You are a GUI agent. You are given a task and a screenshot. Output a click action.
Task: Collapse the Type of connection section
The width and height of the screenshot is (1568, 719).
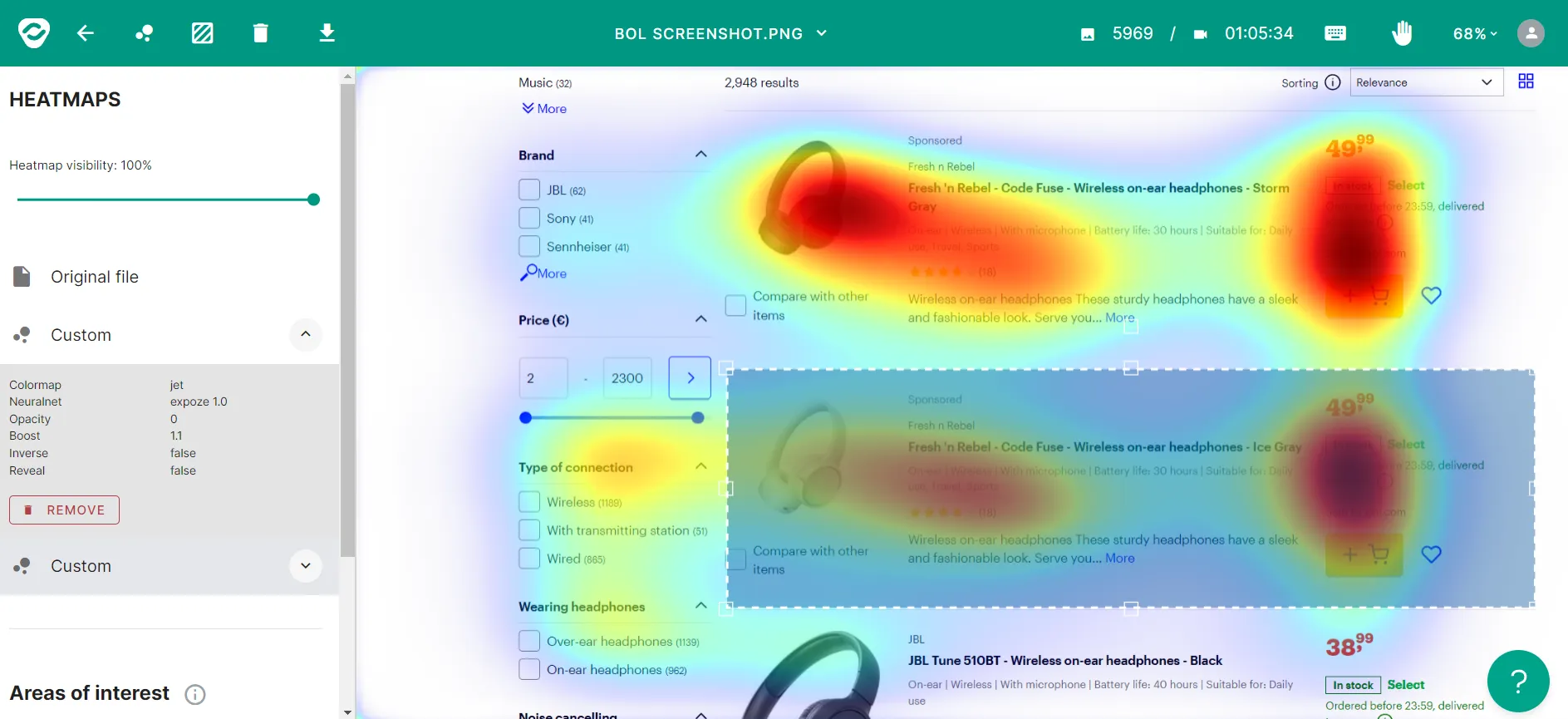click(x=700, y=466)
